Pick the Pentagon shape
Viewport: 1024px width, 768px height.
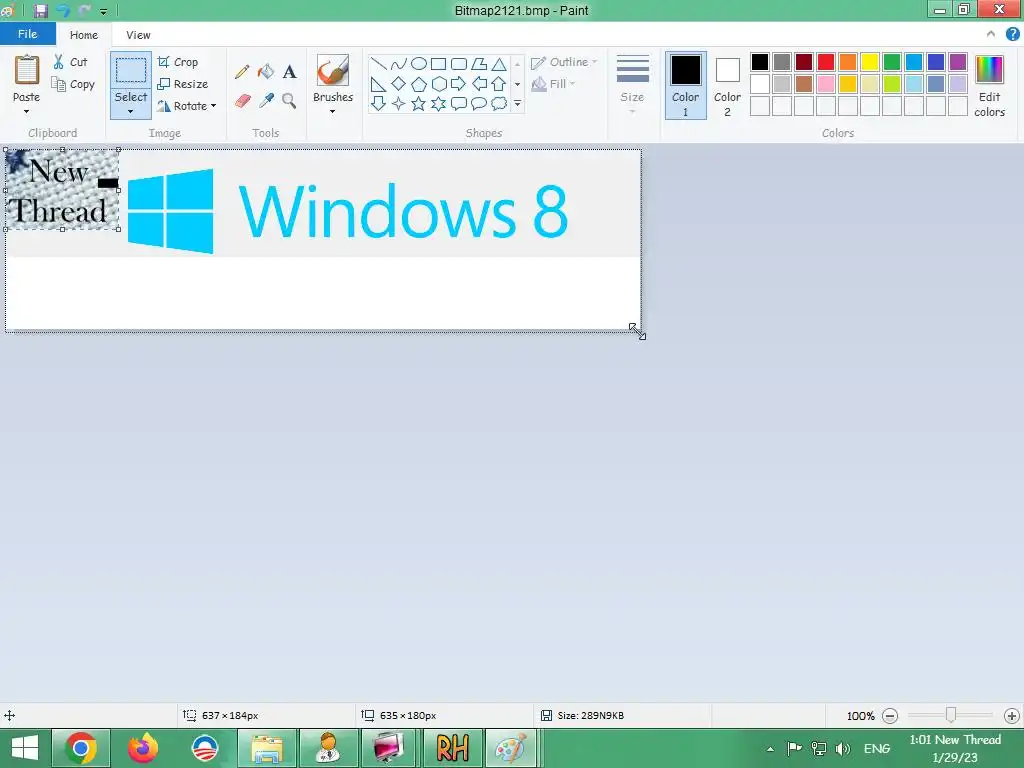click(419, 84)
